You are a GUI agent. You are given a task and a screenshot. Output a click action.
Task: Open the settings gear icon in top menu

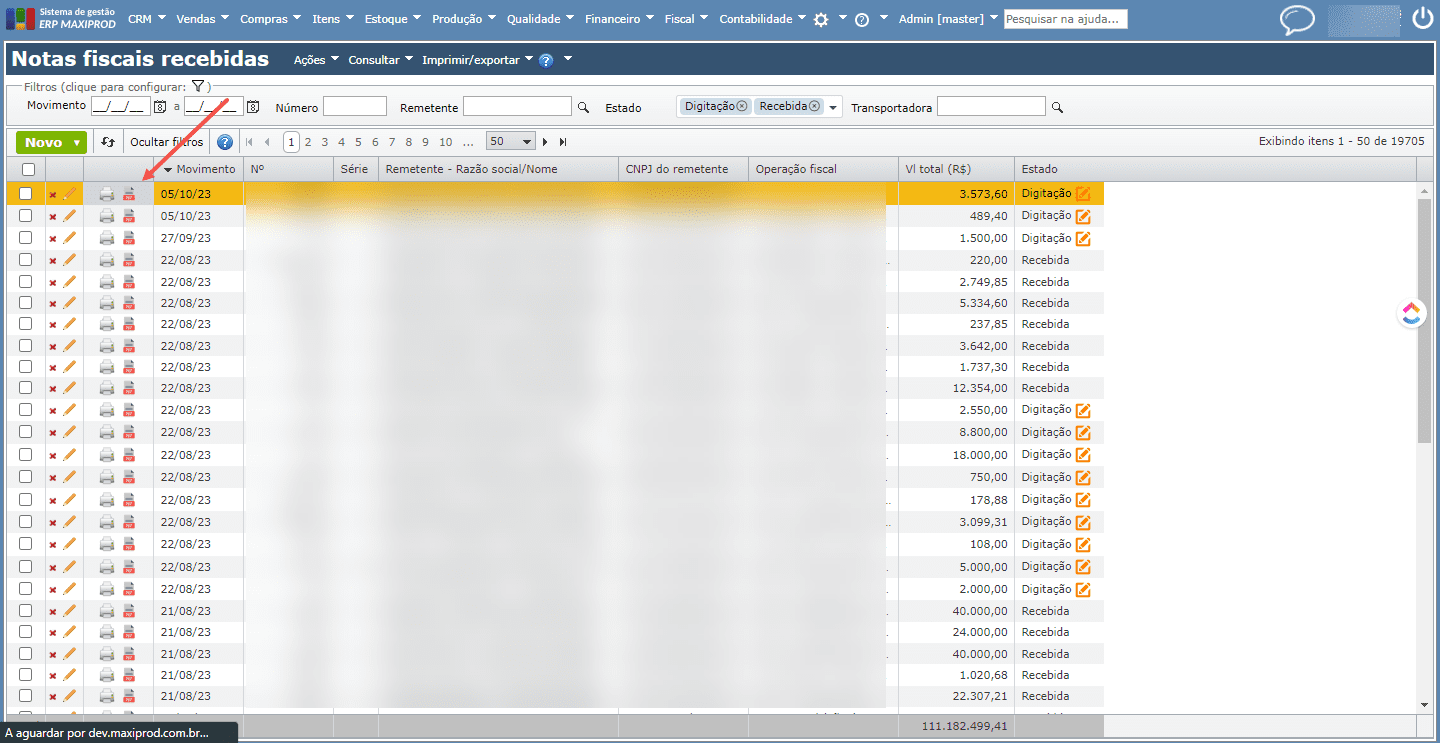pos(821,19)
